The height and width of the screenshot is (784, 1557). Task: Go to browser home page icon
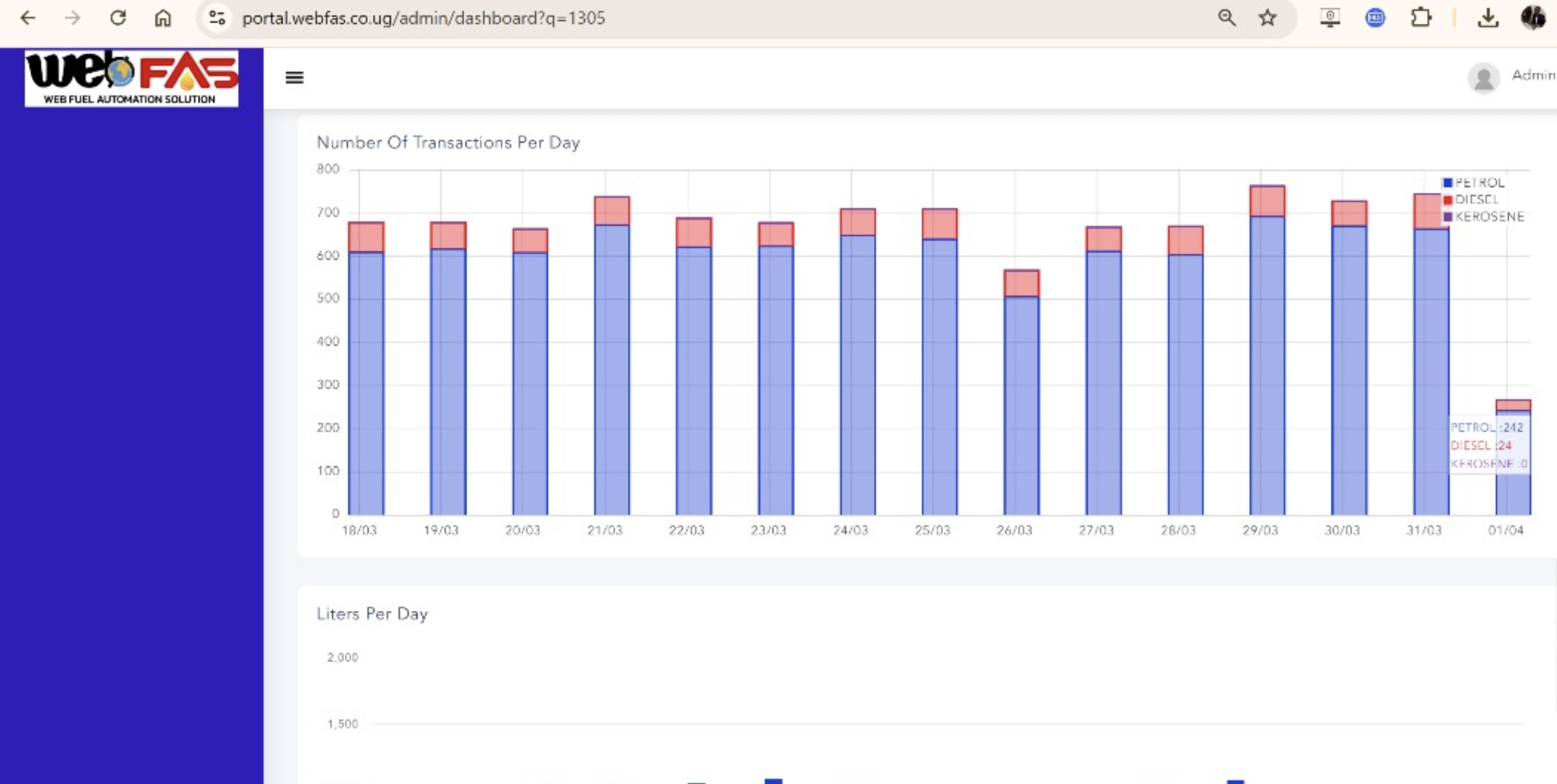163,18
